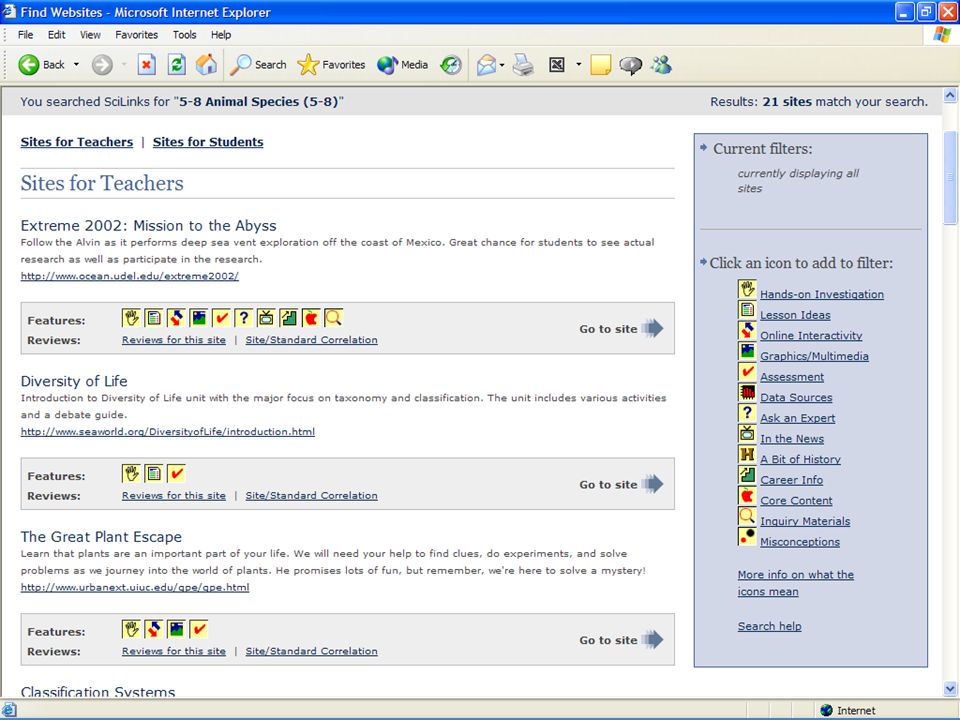This screenshot has height=720, width=960.
Task: Add the Ask an Expert question-mark icon
Action: (x=747, y=413)
